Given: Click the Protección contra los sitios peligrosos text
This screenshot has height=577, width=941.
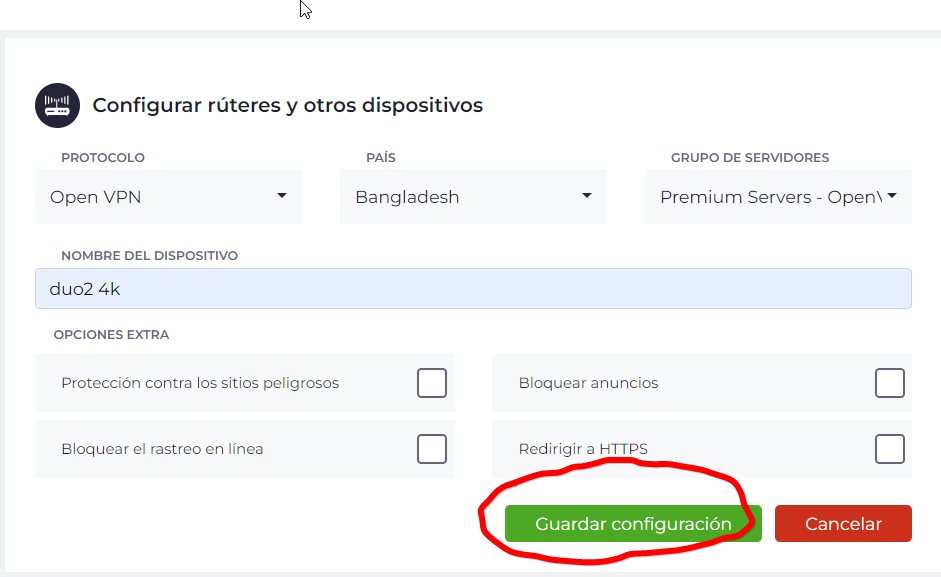Looking at the screenshot, I should pos(200,383).
